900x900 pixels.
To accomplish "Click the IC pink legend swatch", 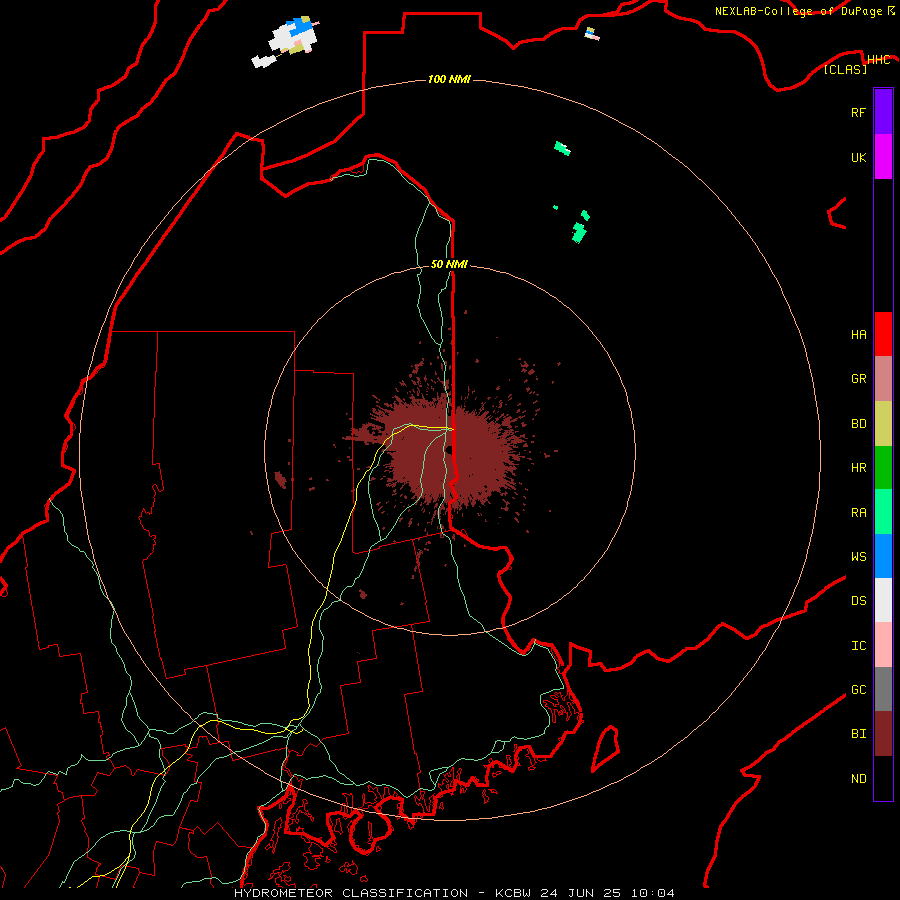I will pos(883,645).
